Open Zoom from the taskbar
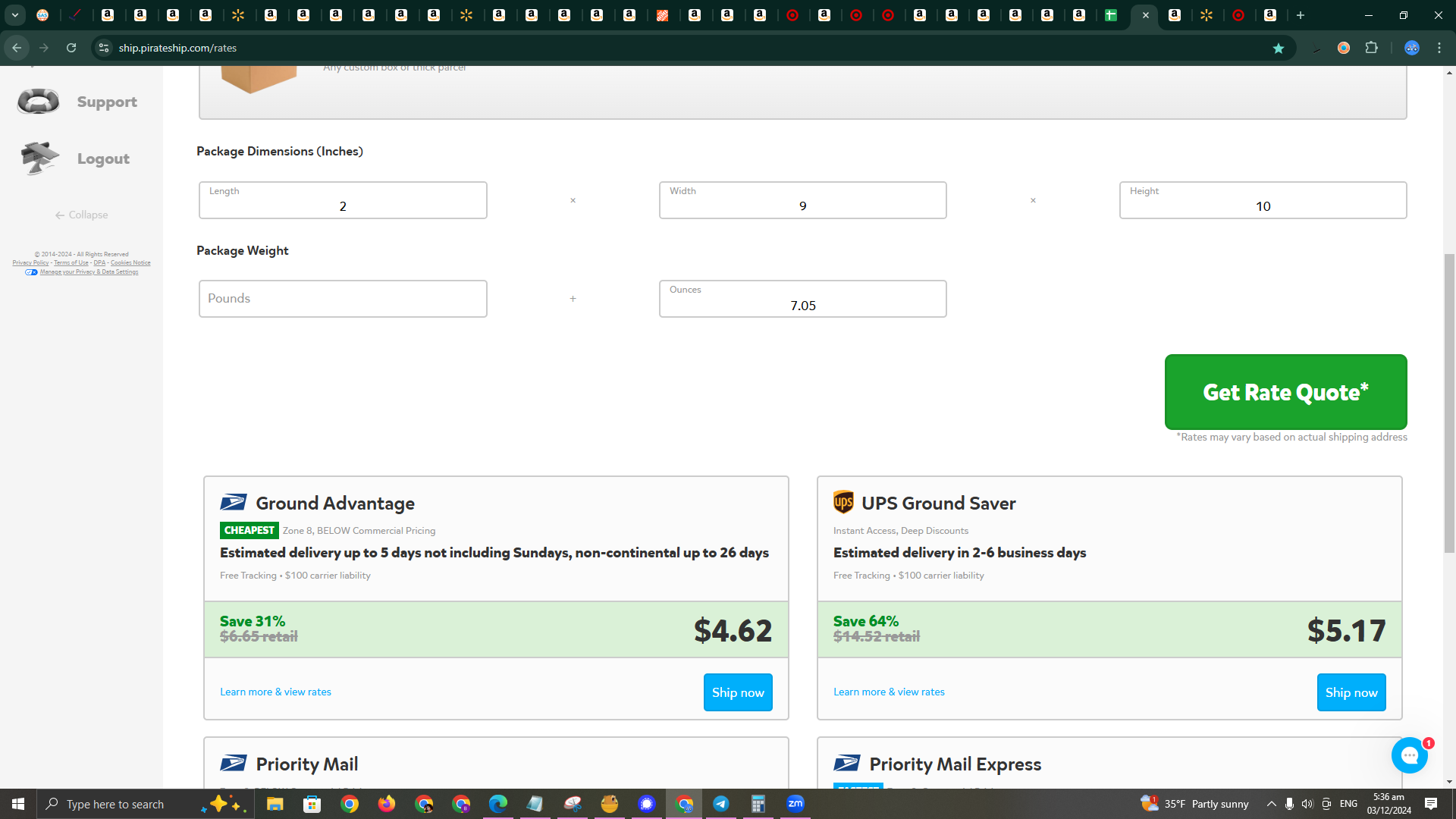 (795, 804)
